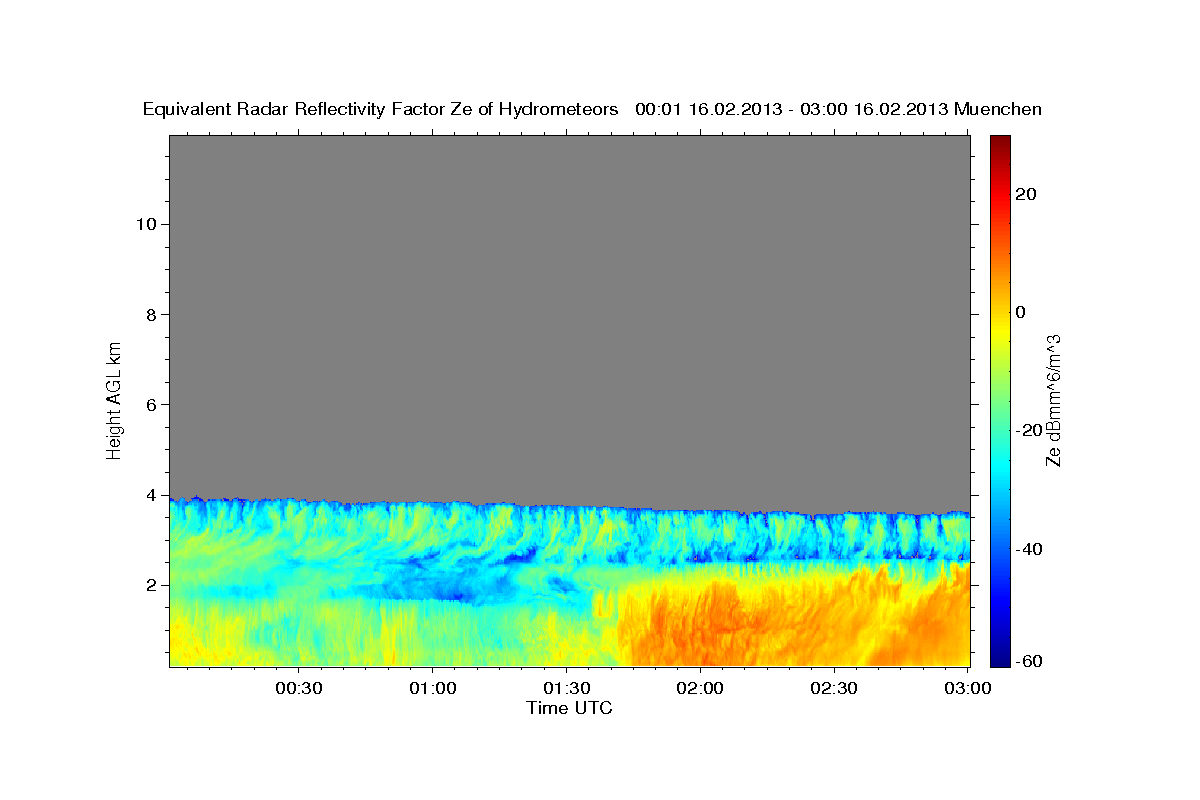The height and width of the screenshot is (800, 1200).
Task: Click the station name 'Muenchen' in the title
Action: (998, 109)
